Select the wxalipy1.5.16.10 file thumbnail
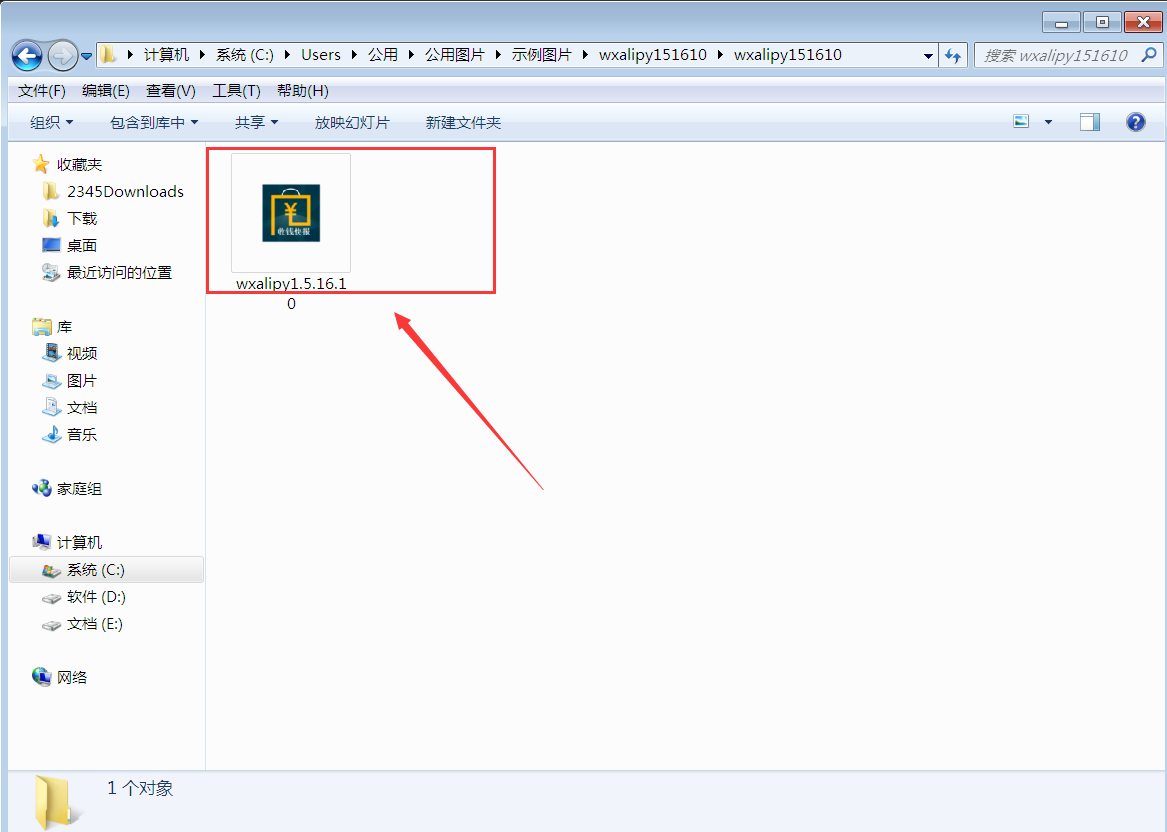 [x=291, y=213]
